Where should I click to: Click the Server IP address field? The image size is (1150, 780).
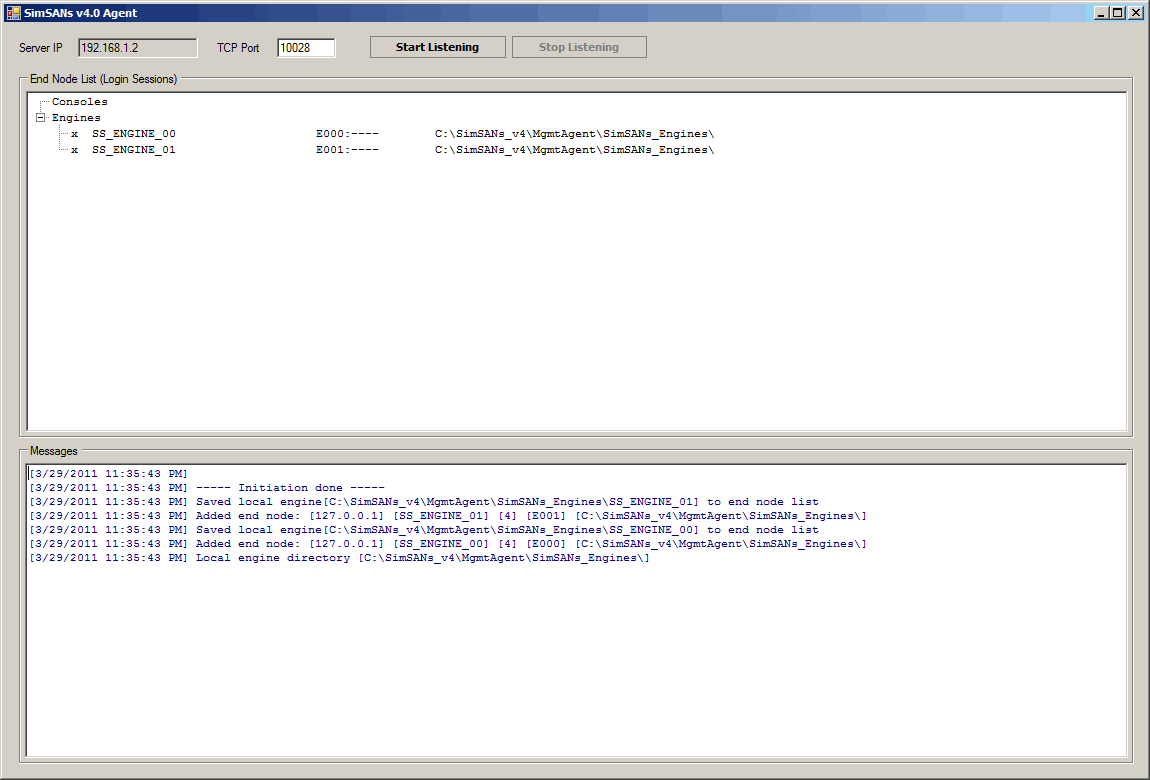click(137, 48)
